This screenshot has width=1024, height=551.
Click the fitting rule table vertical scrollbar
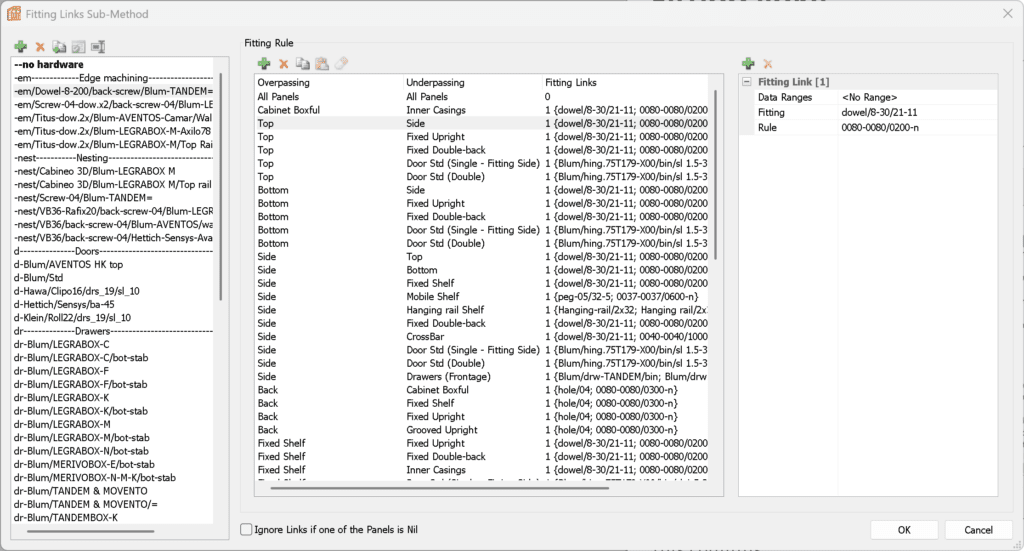tap(716, 175)
